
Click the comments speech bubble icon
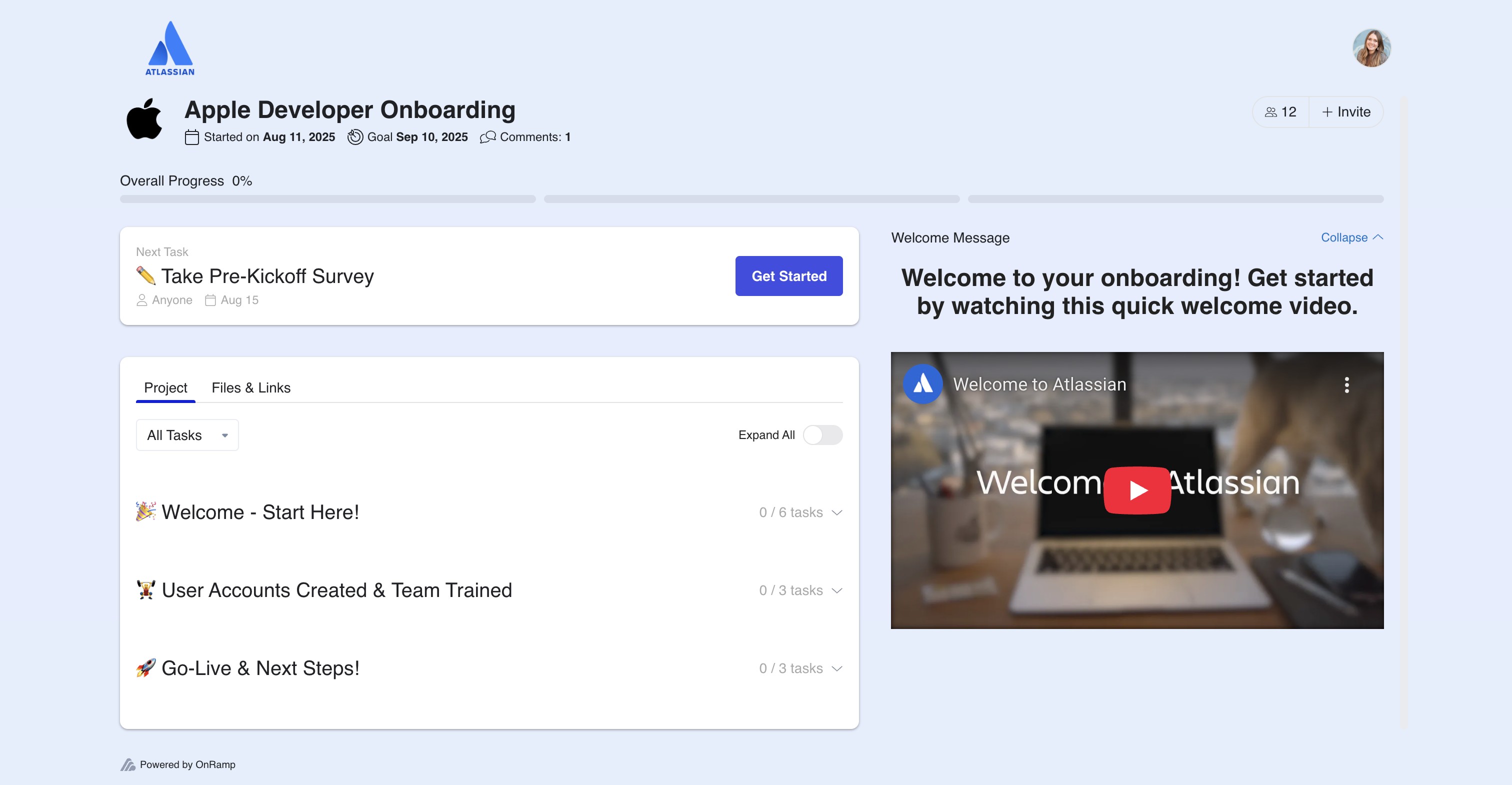487,137
